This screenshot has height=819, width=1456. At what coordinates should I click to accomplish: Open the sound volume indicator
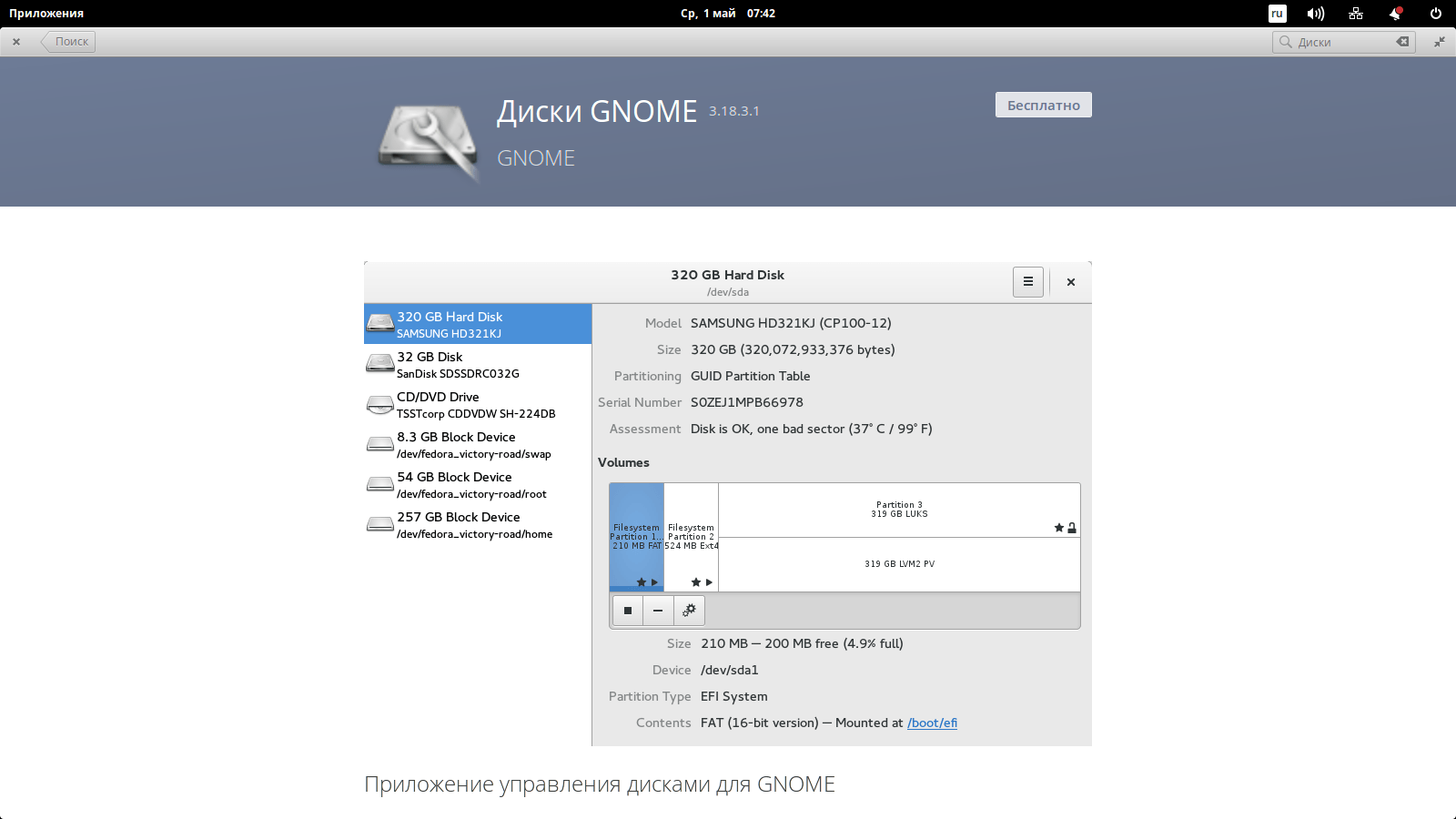[x=1316, y=14]
